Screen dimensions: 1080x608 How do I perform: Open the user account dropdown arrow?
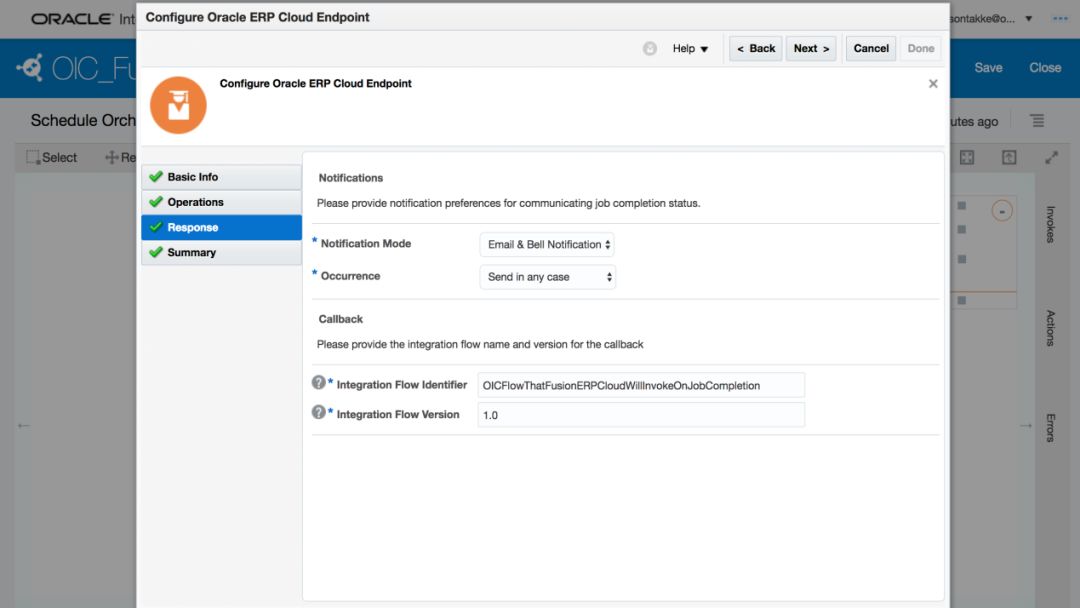(1028, 19)
